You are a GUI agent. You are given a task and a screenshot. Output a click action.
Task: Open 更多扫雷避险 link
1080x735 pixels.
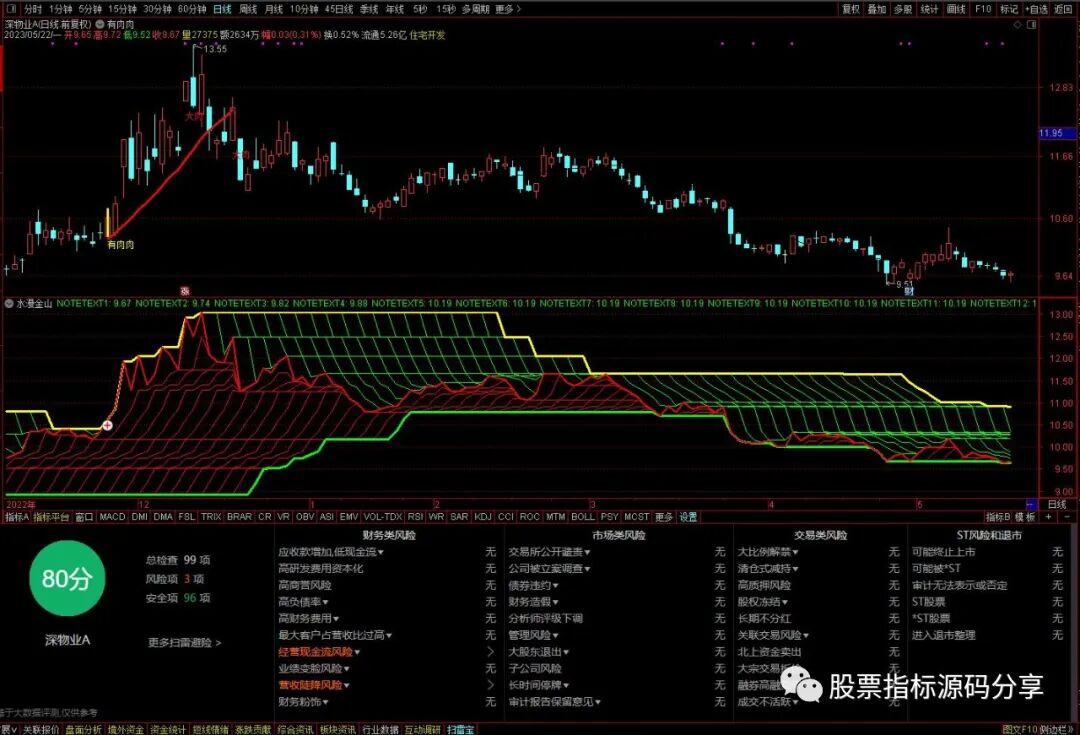point(185,643)
